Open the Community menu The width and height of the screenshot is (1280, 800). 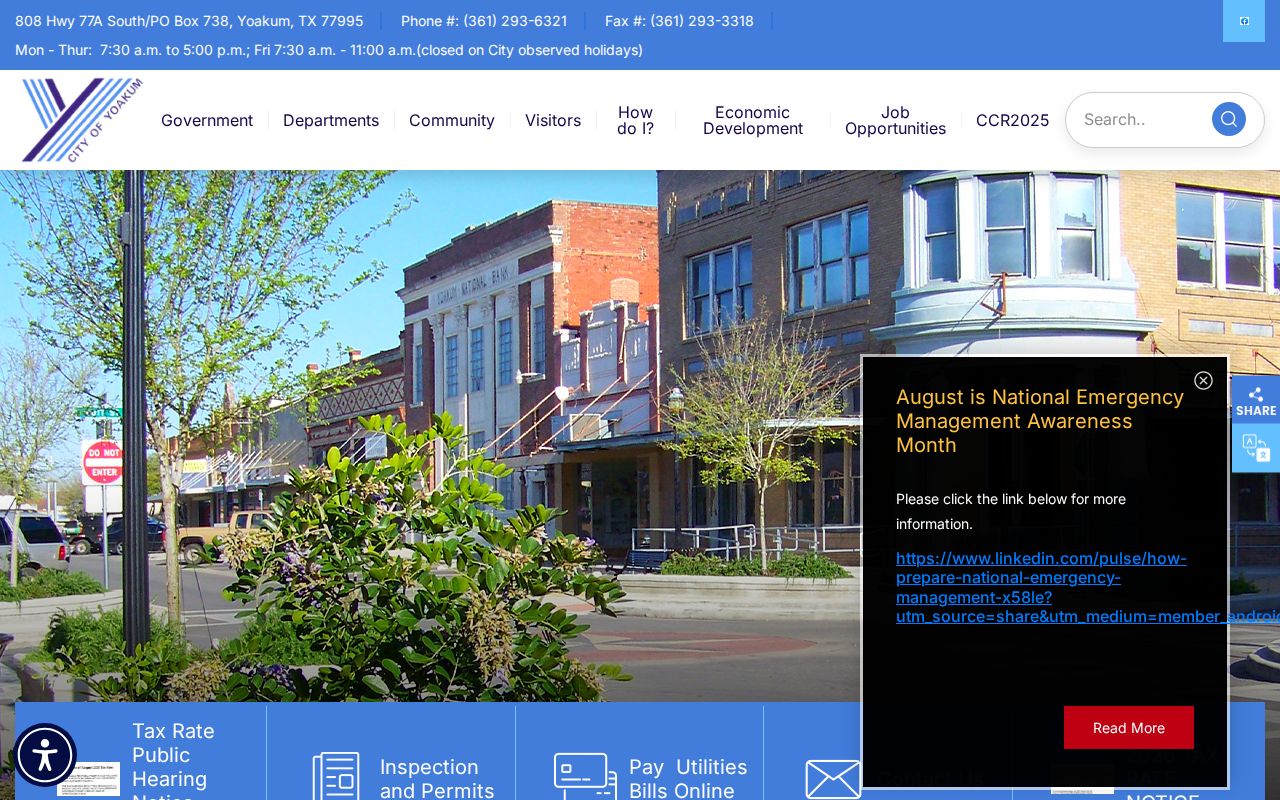(452, 120)
